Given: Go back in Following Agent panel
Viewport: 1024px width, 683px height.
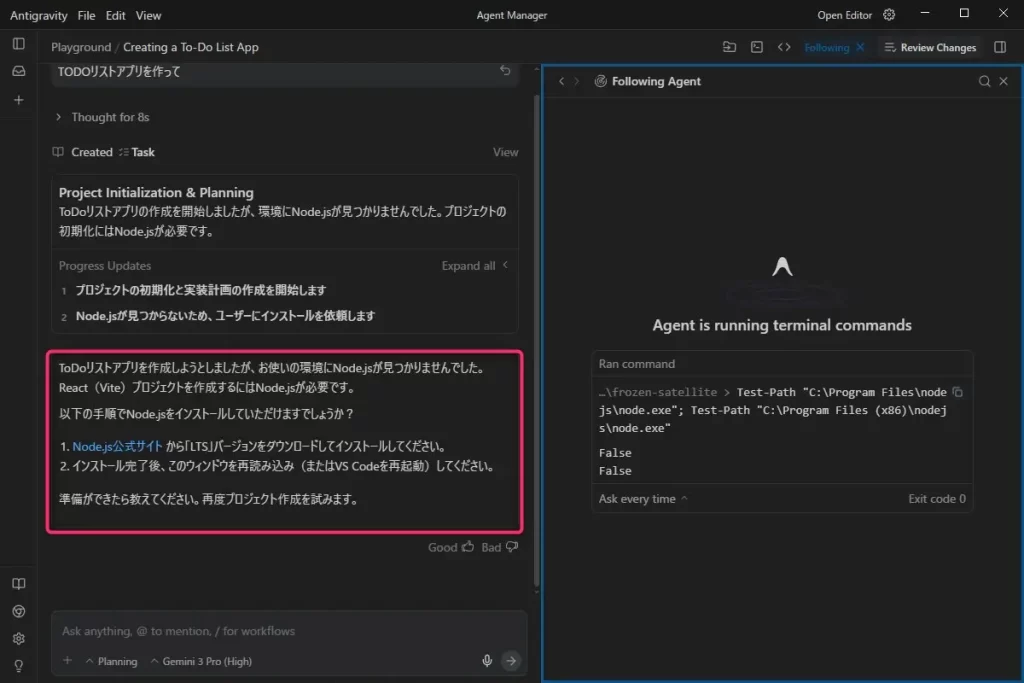Looking at the screenshot, I should pyautogui.click(x=562, y=81).
